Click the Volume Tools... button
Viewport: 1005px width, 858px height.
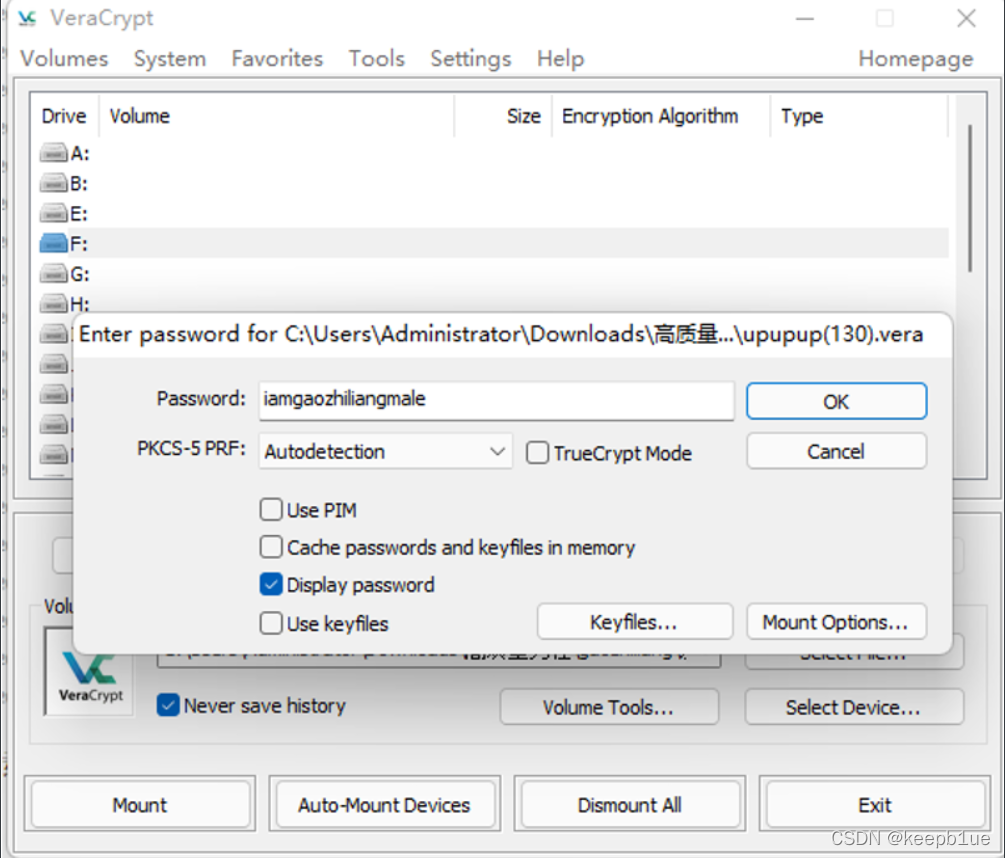coord(609,707)
